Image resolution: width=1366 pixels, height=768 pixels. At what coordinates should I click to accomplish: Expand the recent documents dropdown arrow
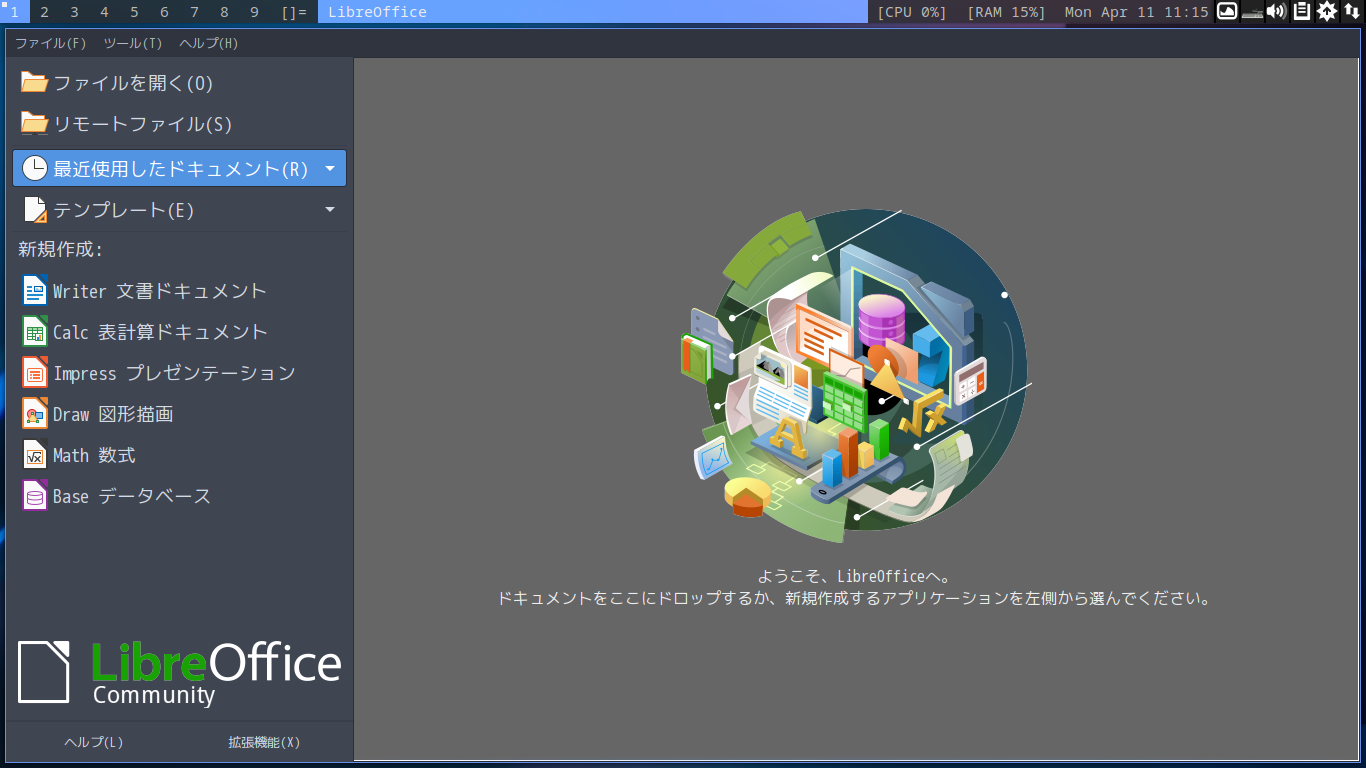(x=330, y=169)
